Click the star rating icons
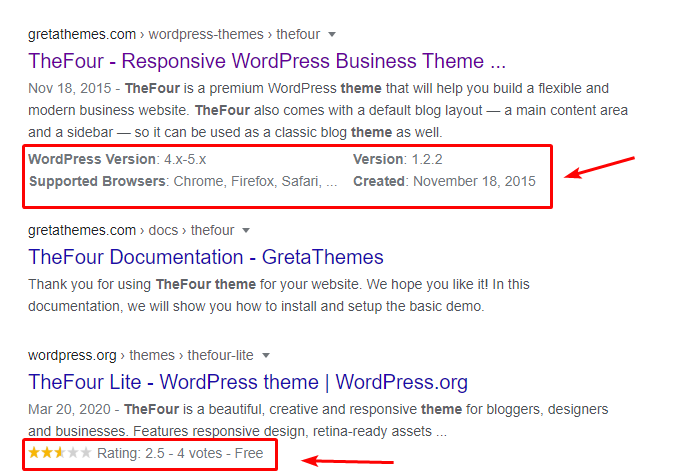The height and width of the screenshot is (475, 688). 60,452
